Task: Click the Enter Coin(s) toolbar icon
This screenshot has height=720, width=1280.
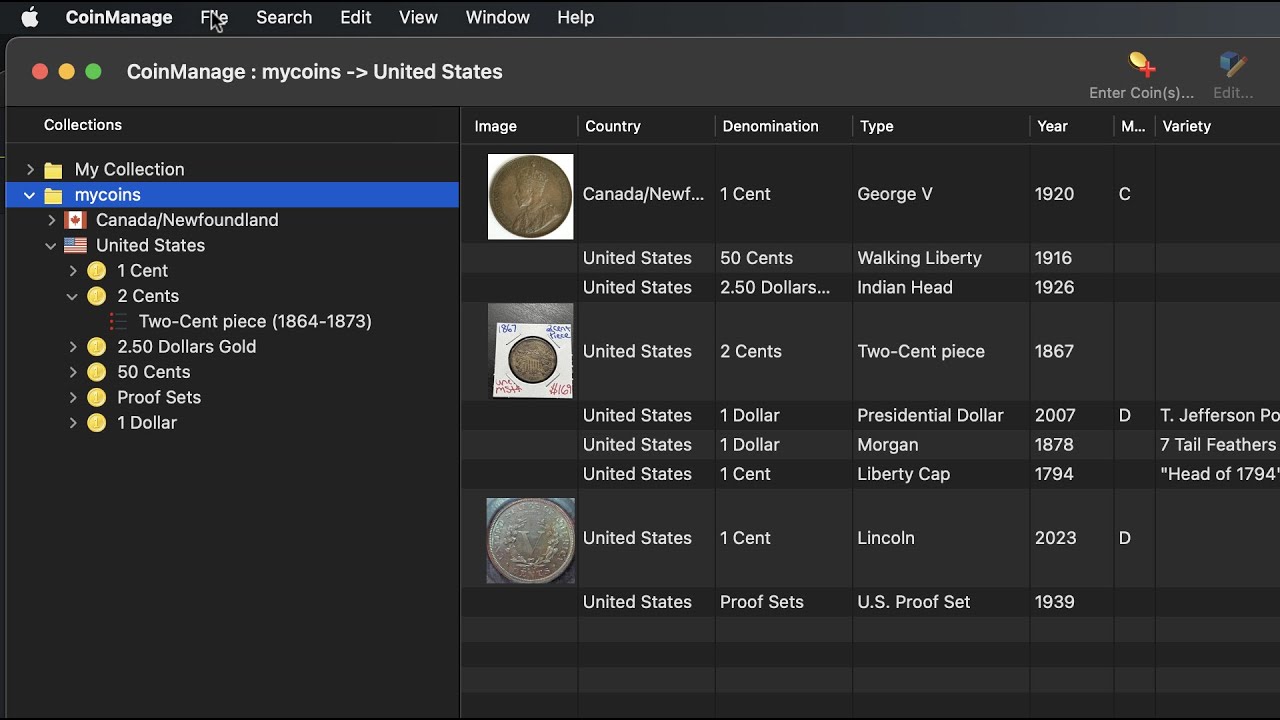Action: pyautogui.click(x=1142, y=66)
